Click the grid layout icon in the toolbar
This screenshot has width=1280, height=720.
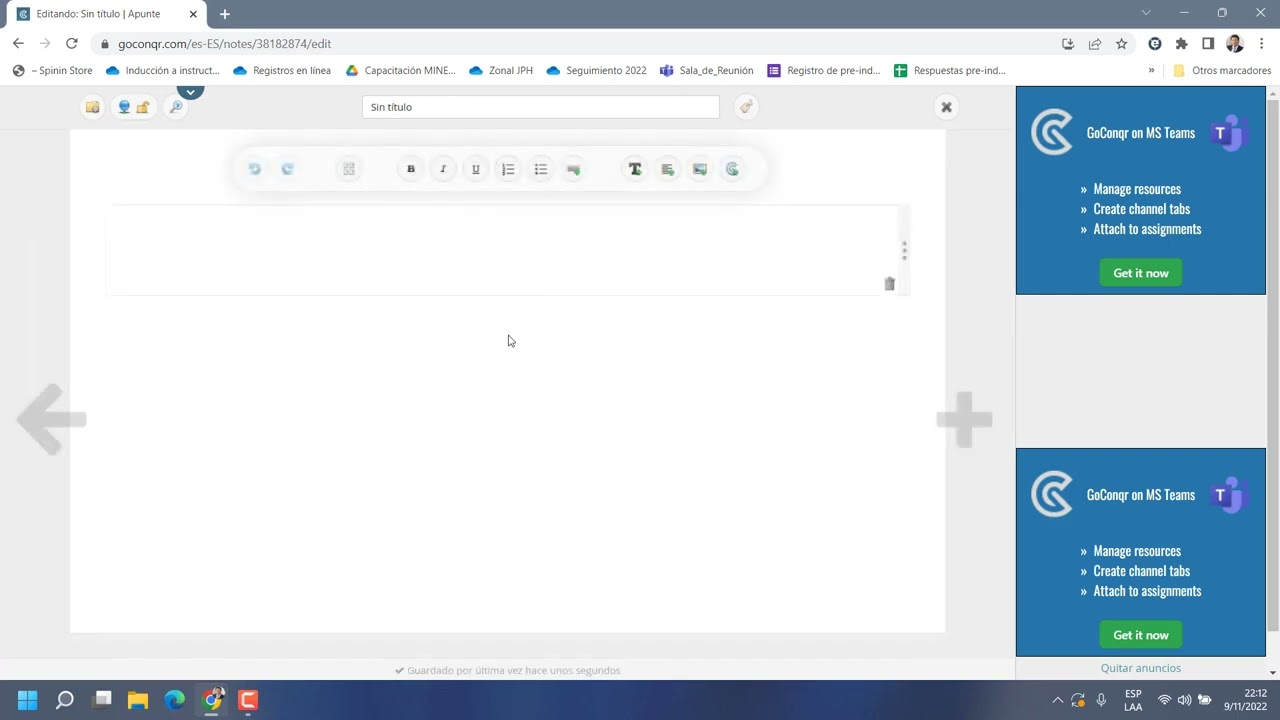(x=348, y=169)
